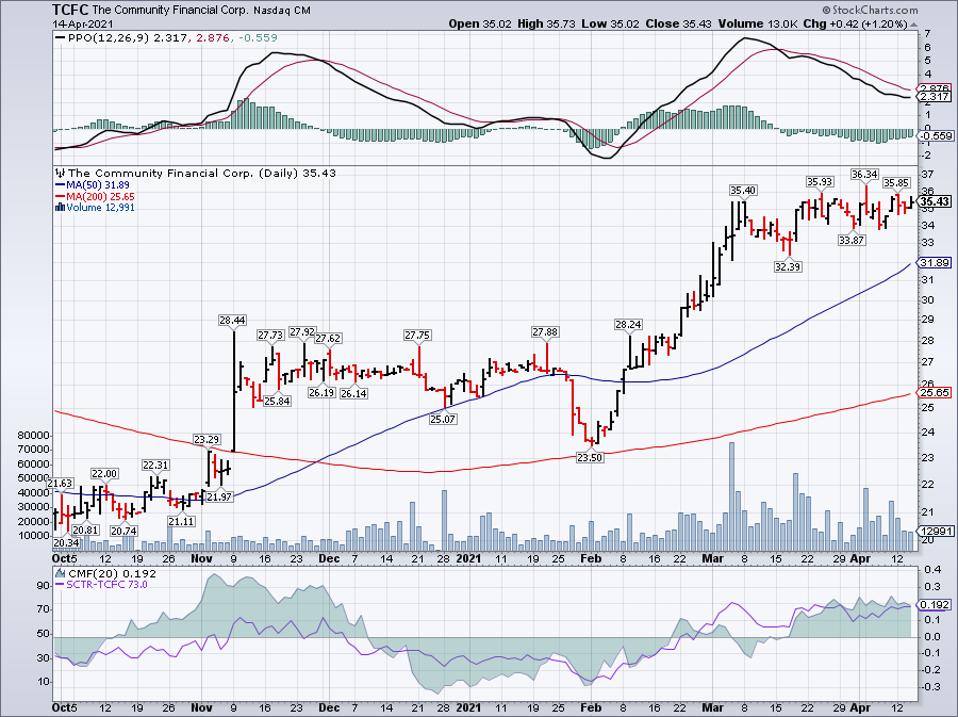Image resolution: width=958 pixels, height=717 pixels.
Task: Click the 31.89 MA(50) tag on the right axis
Action: [935, 263]
